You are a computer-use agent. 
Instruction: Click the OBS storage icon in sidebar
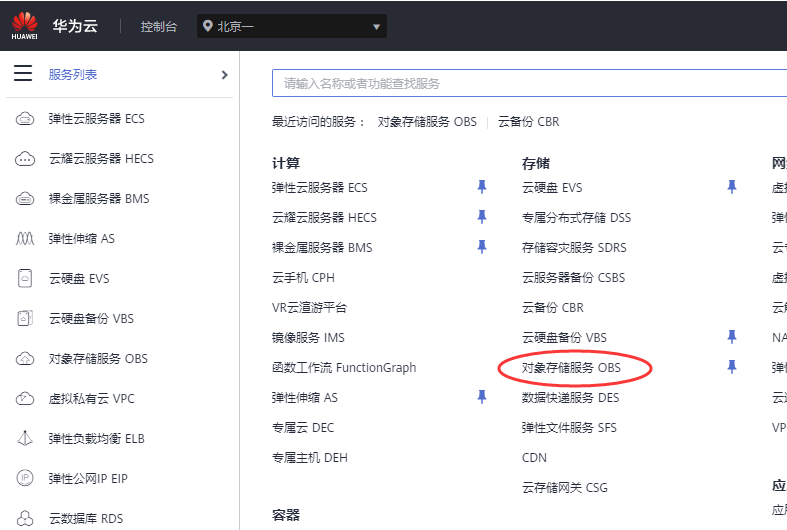pos(25,359)
